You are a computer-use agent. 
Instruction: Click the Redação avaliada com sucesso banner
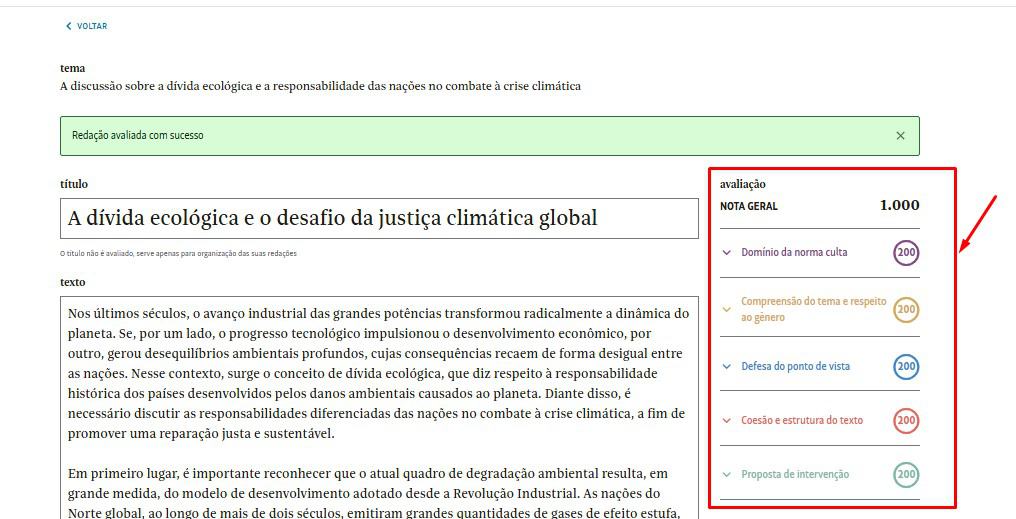[x=400, y=136]
